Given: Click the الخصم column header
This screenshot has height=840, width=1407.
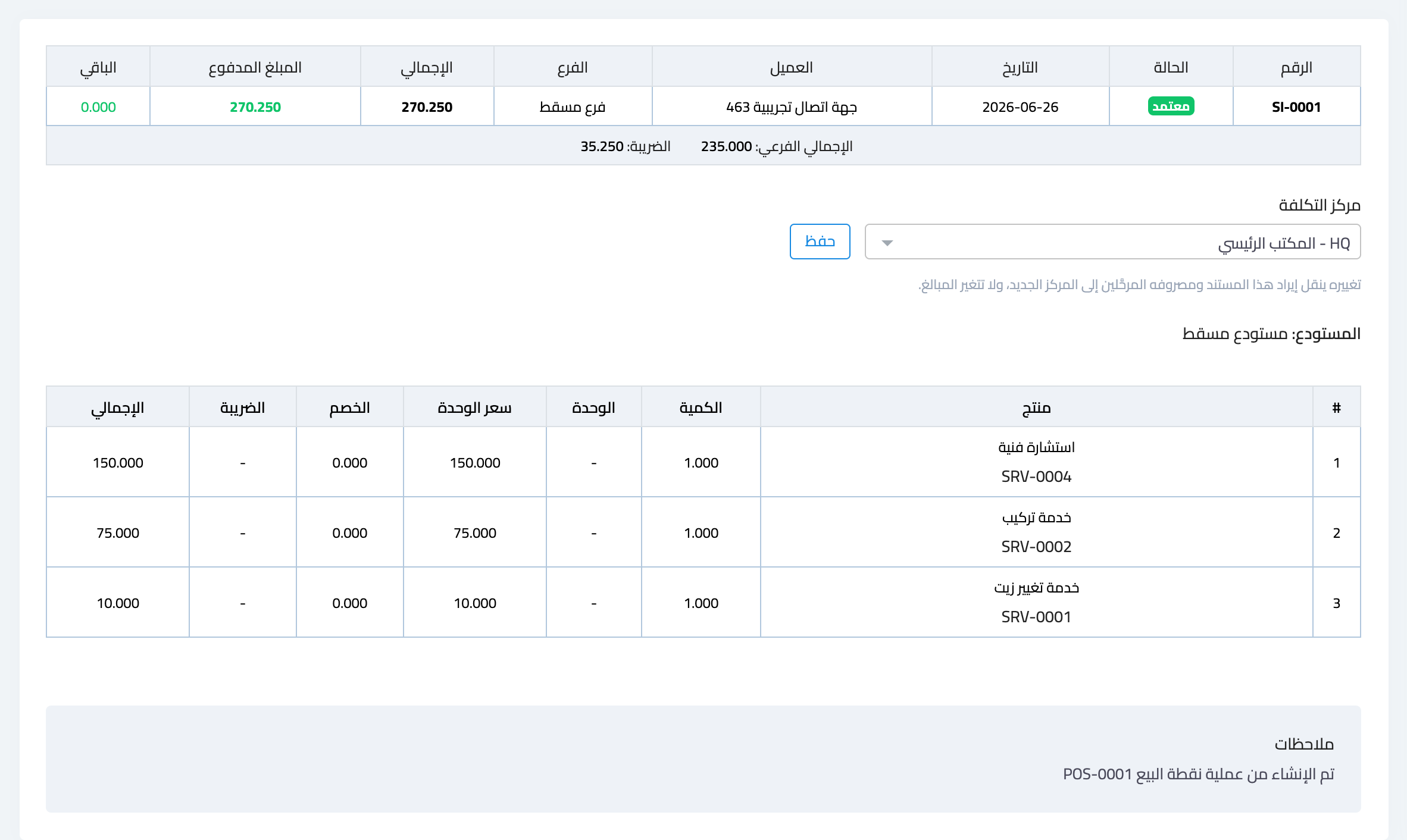Looking at the screenshot, I should (x=350, y=408).
